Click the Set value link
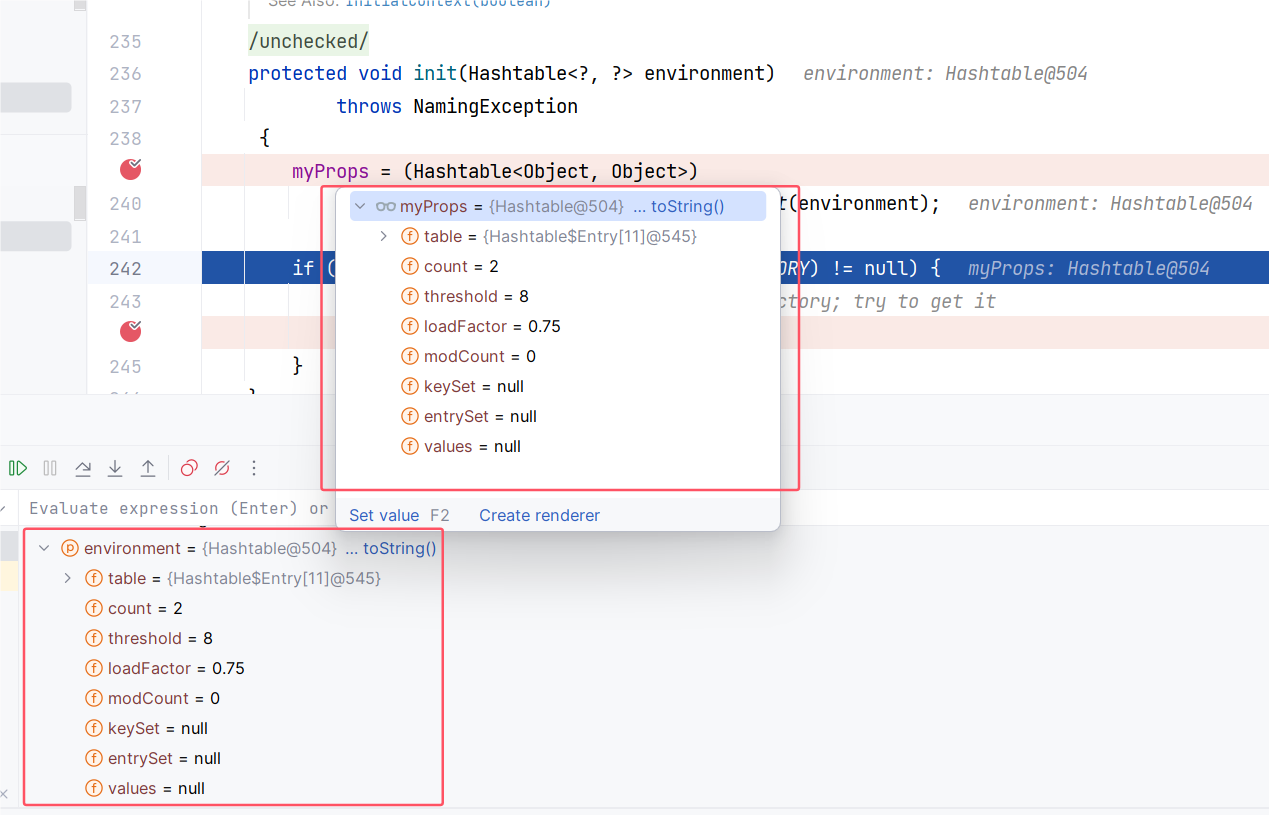 pos(384,516)
